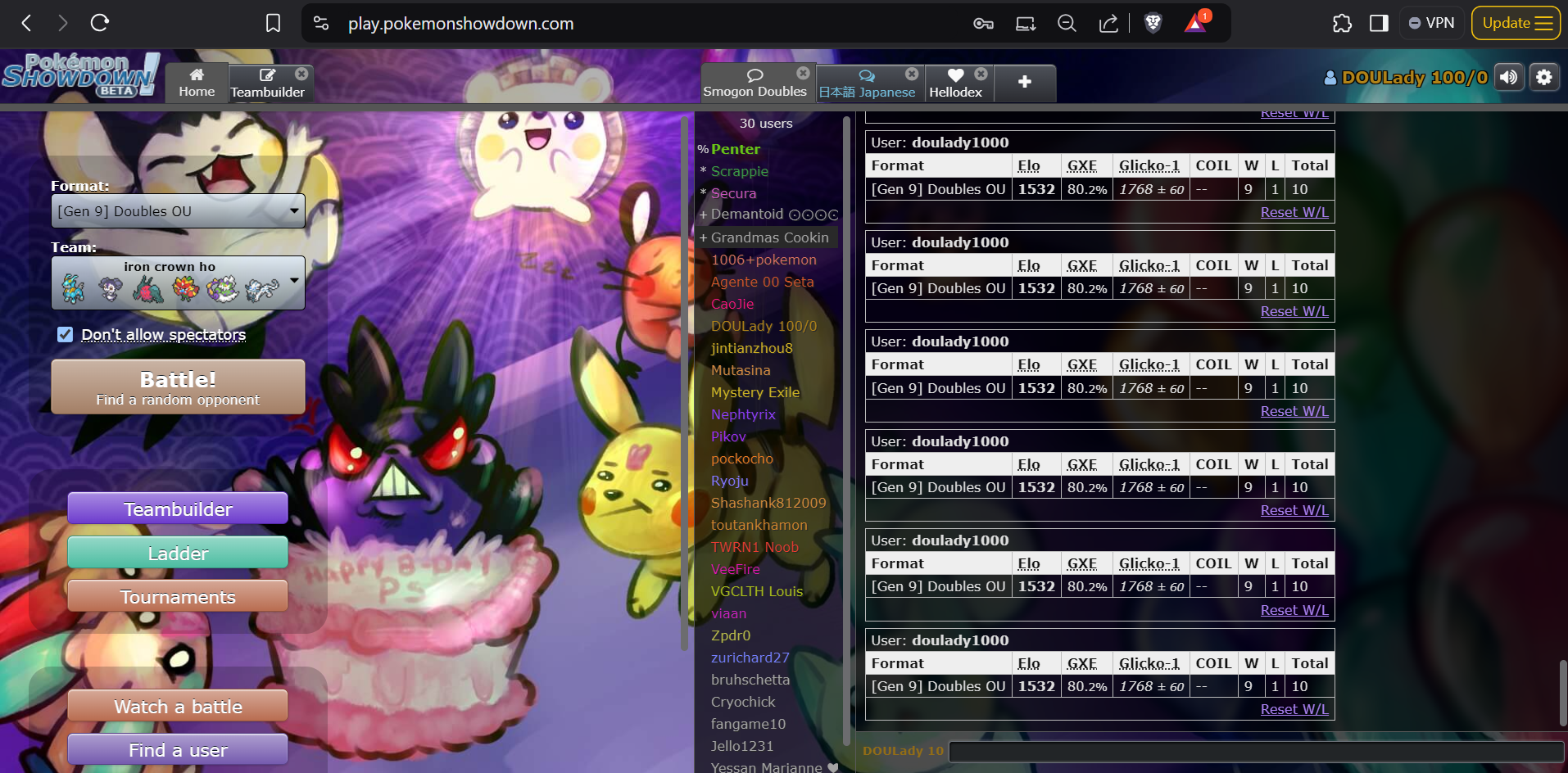This screenshot has height=773, width=1568.
Task: Toggle Don't allow spectators checkbox
Action: (66, 334)
